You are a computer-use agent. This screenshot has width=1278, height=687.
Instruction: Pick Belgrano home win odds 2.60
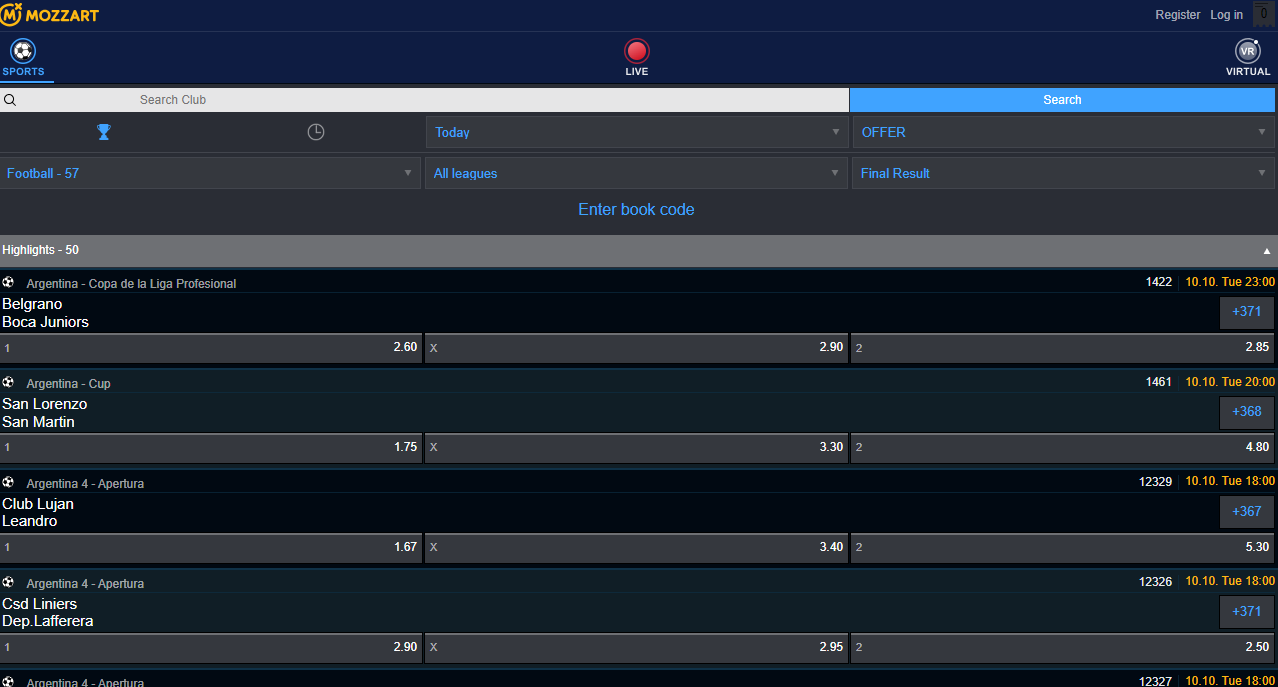click(211, 348)
